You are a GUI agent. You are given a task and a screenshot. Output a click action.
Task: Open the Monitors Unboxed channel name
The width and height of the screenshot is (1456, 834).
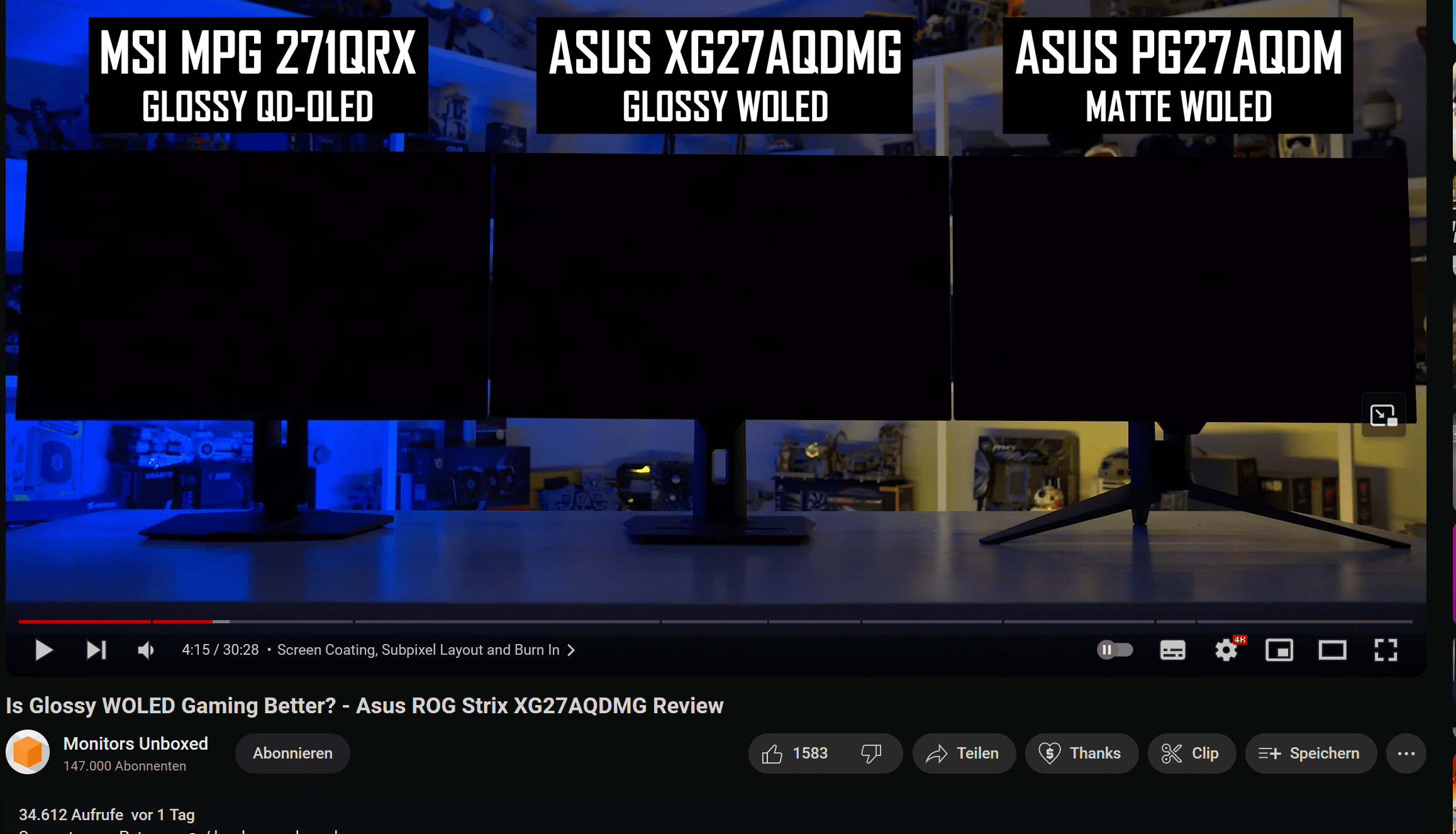[136, 743]
